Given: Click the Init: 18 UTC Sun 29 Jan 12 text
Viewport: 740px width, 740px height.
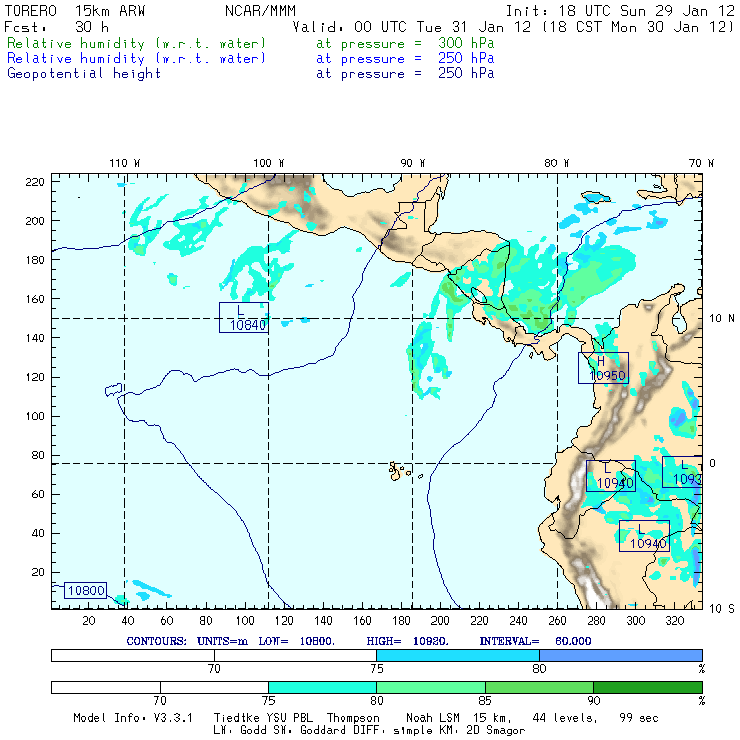Looking at the screenshot, I should pos(620,11).
